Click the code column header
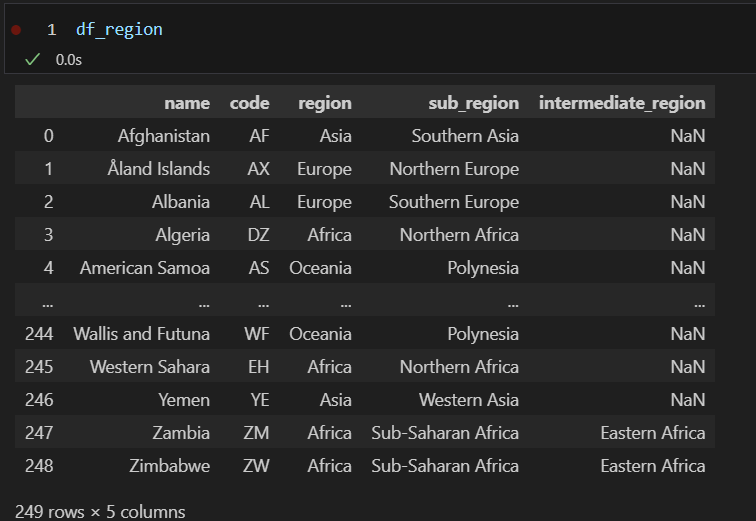The height and width of the screenshot is (521, 756). pos(249,103)
